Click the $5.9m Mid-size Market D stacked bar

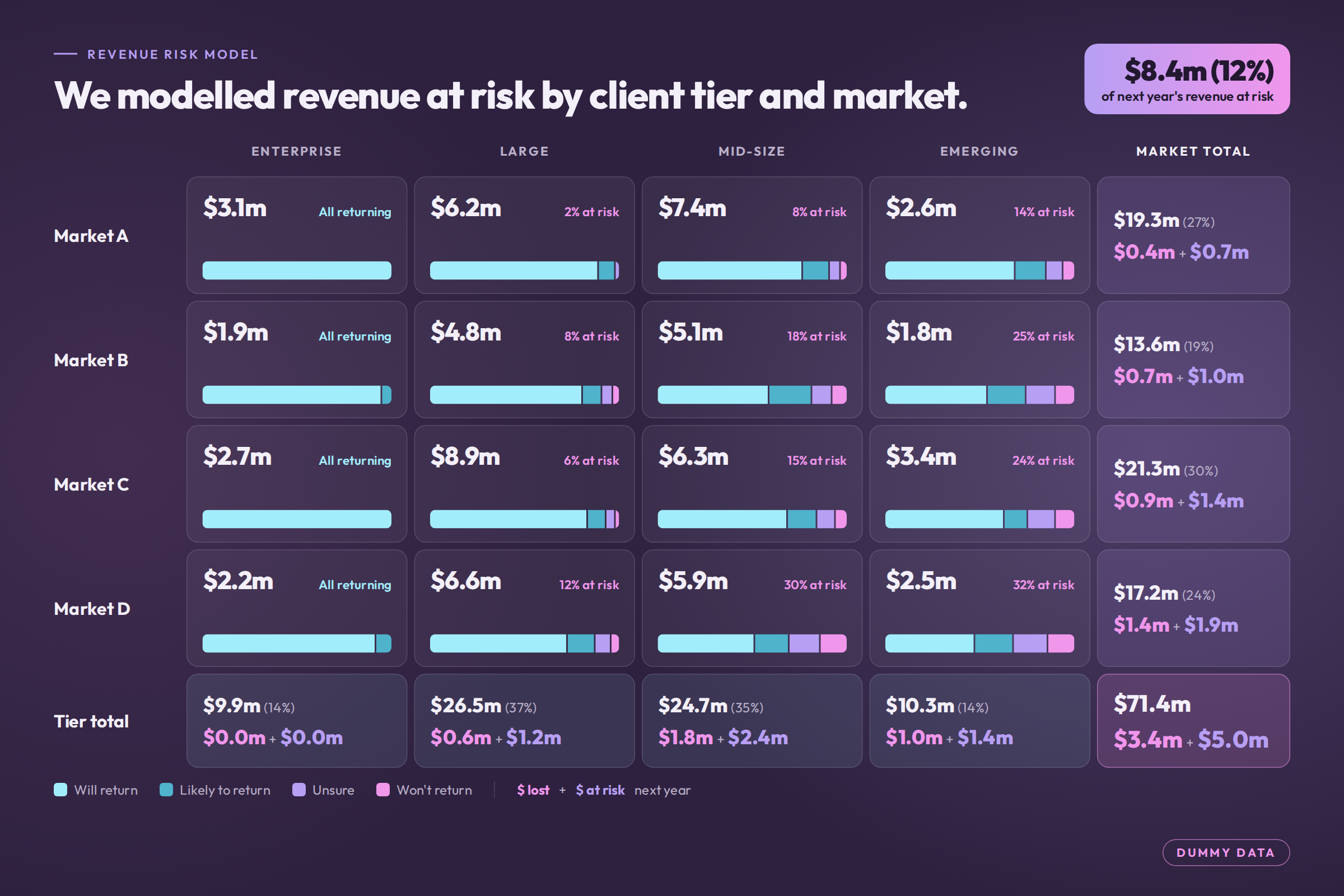tap(752, 643)
